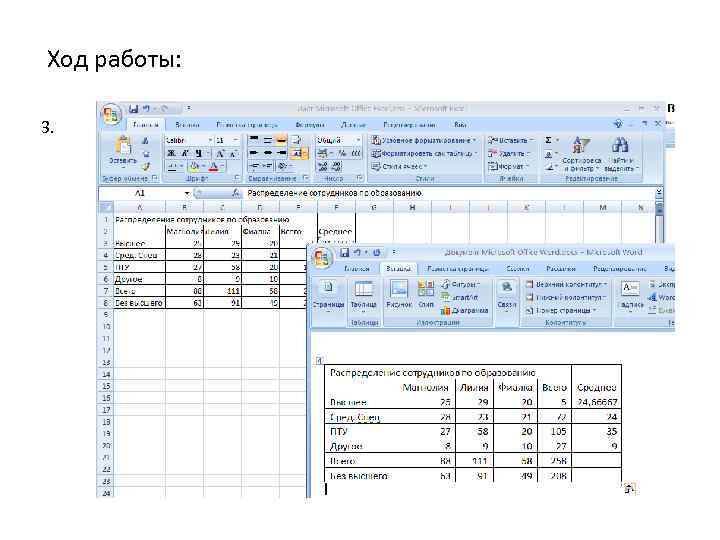This screenshot has width=720, height=540.
Task: Click Word Клип (Clip Art) button
Action: pyautogui.click(x=426, y=295)
